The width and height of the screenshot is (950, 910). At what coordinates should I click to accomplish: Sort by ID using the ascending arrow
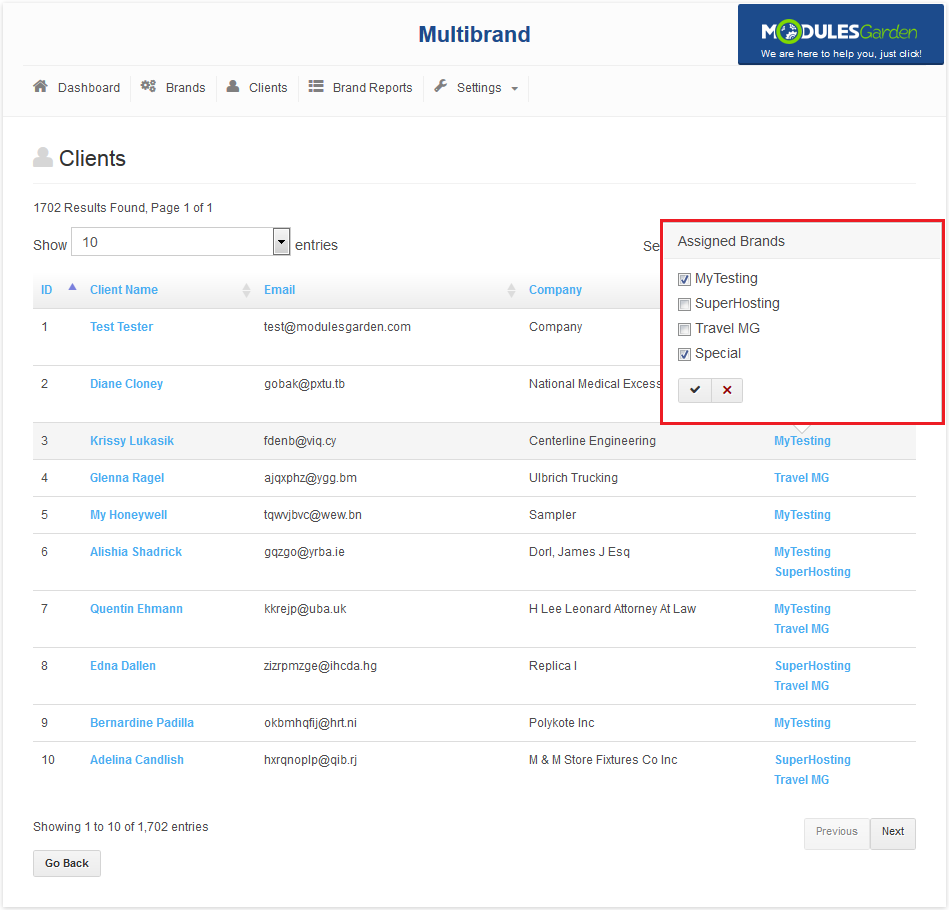pyautogui.click(x=73, y=287)
